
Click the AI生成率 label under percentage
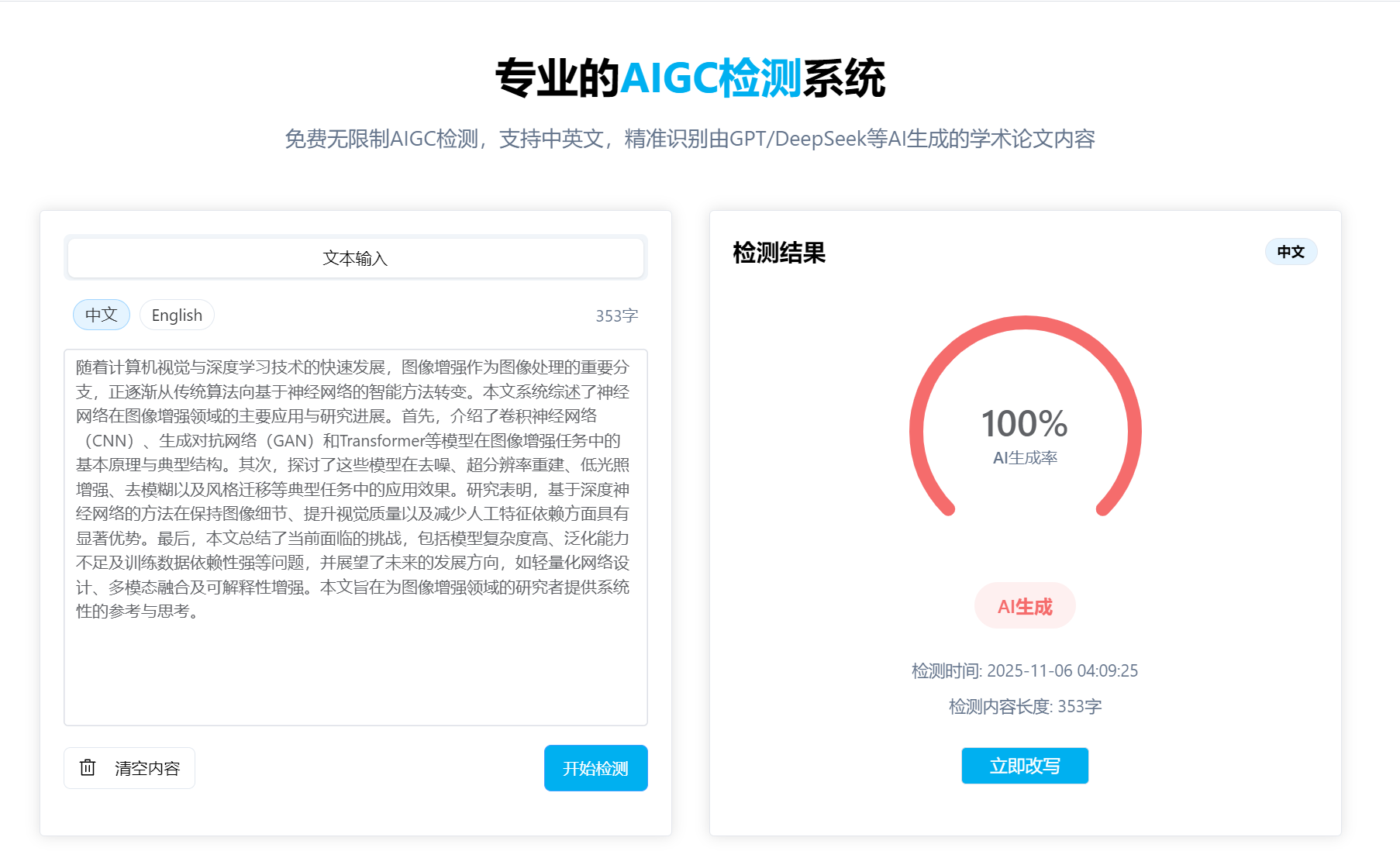pyautogui.click(x=1025, y=458)
